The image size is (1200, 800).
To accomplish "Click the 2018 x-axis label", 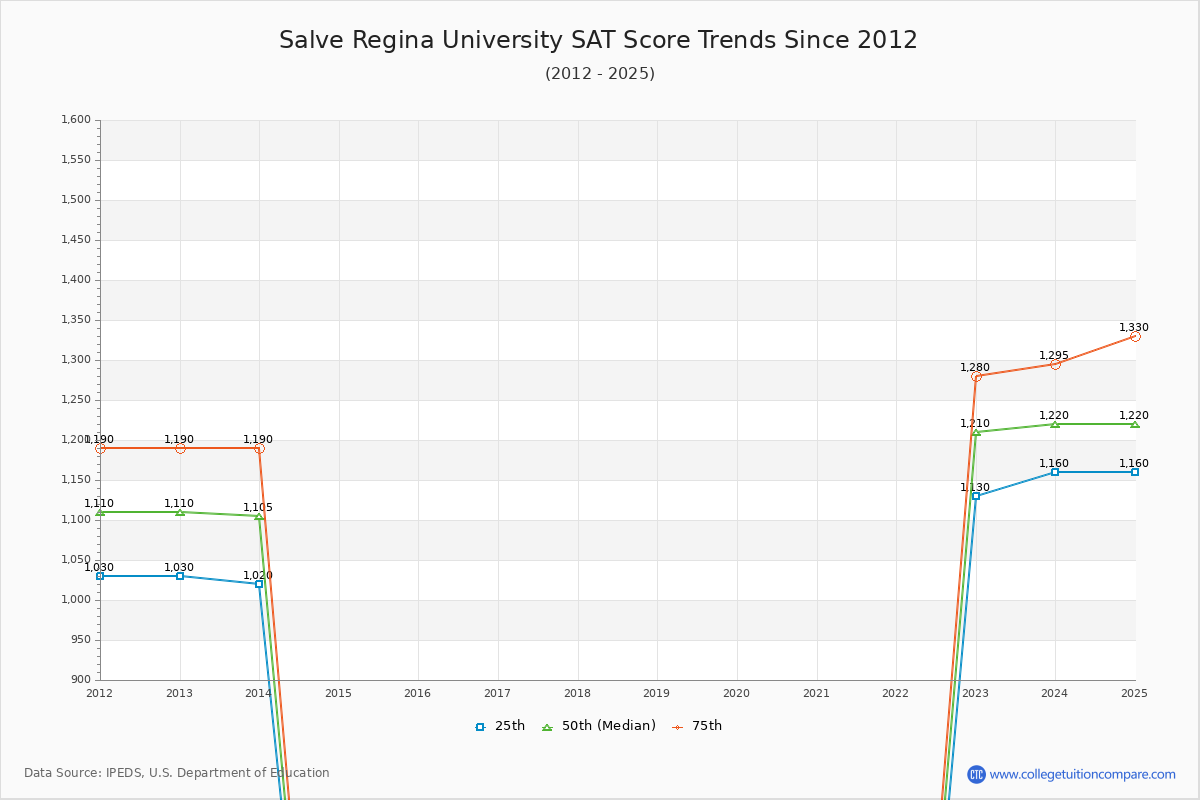I will pyautogui.click(x=577, y=693).
